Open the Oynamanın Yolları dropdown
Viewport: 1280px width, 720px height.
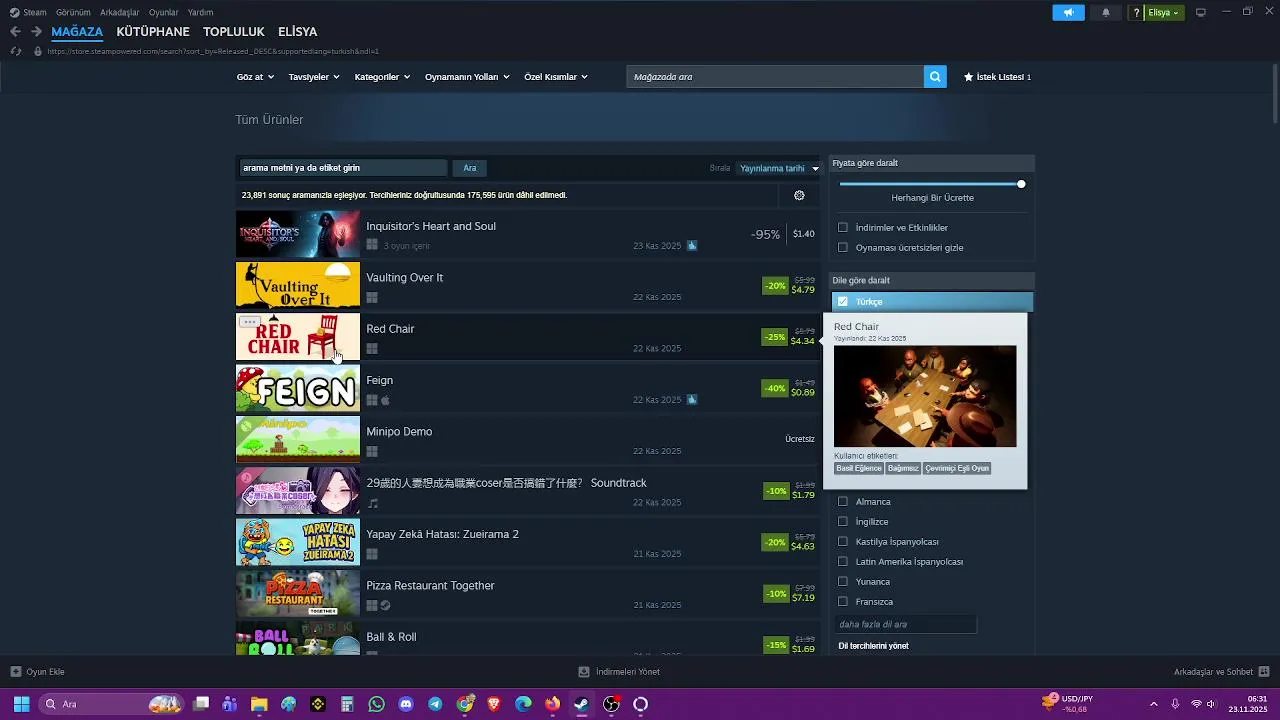467,77
